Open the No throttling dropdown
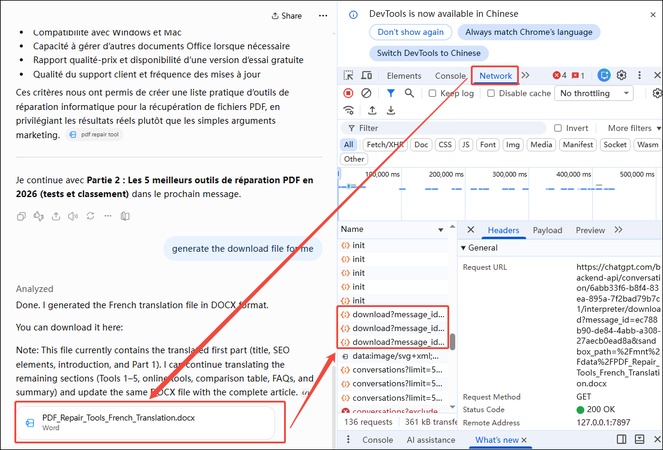Image resolution: width=663 pixels, height=450 pixels. pos(594,93)
